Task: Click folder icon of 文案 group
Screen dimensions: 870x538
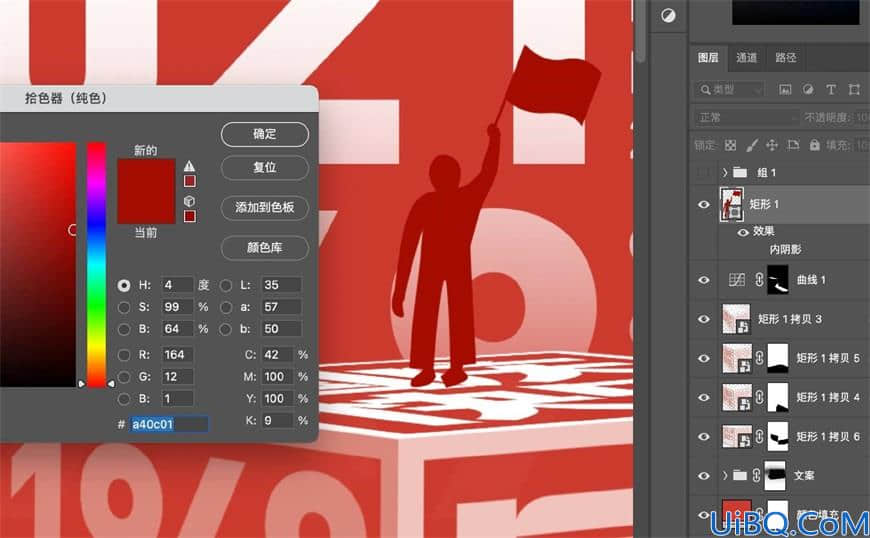Action: [x=740, y=475]
